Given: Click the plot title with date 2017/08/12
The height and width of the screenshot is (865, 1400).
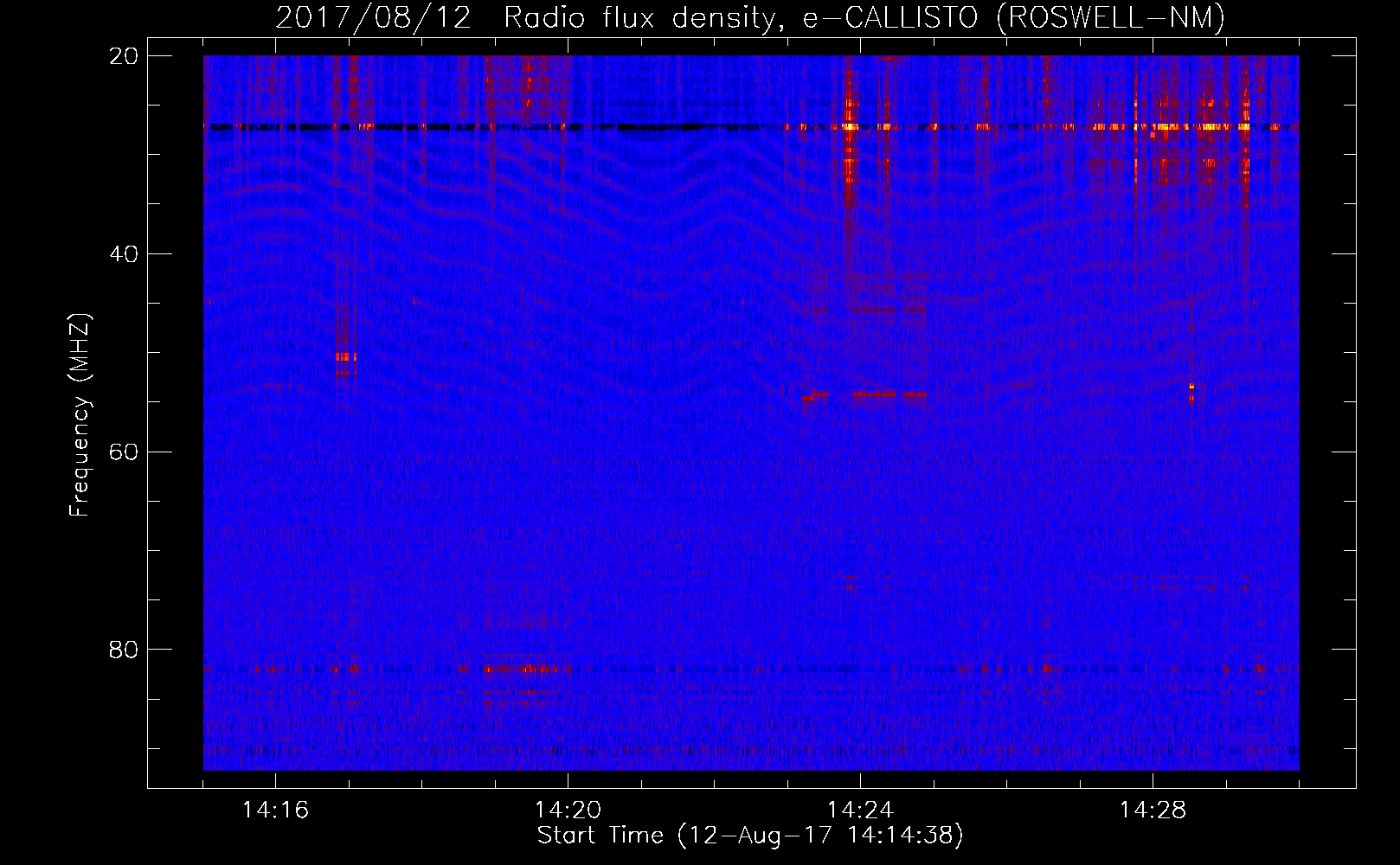Looking at the screenshot, I should click(x=750, y=17).
